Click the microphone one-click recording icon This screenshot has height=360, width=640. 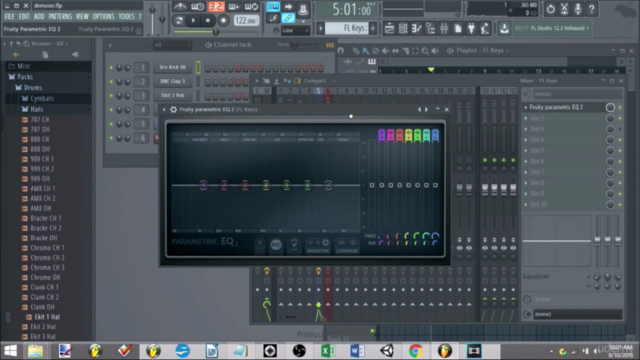click(x=578, y=9)
